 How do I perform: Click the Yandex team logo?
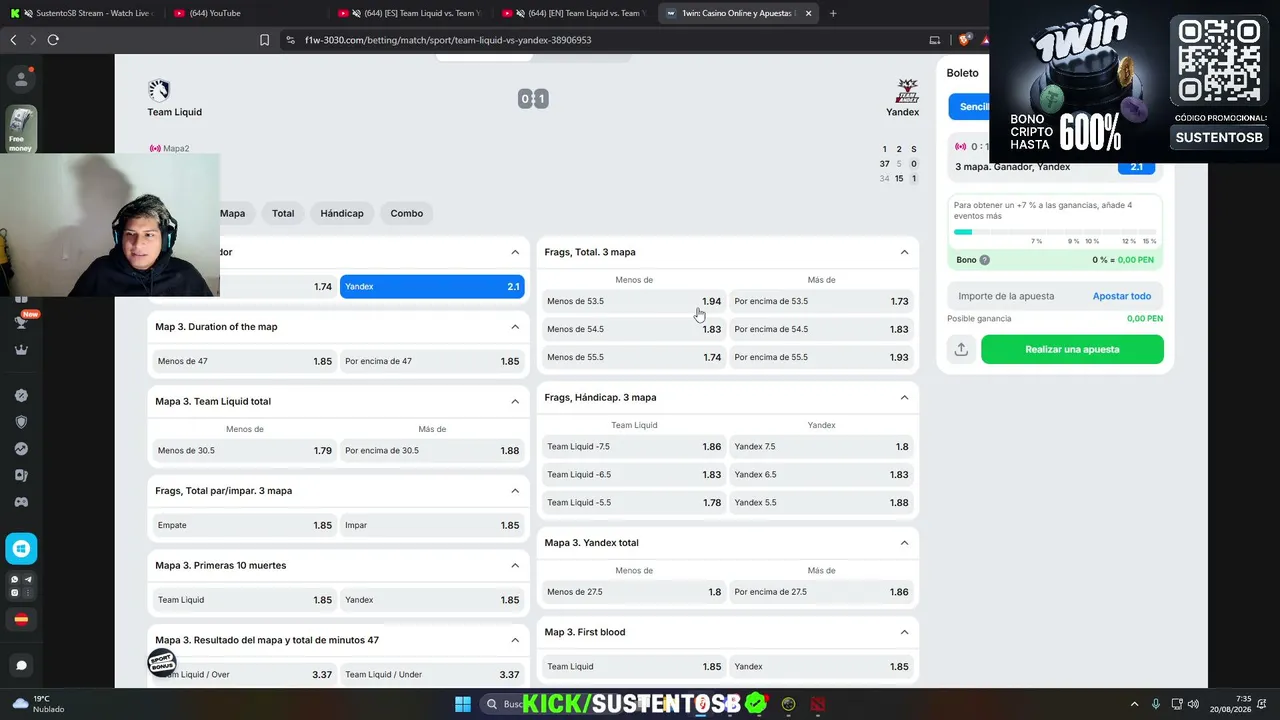pos(907,91)
